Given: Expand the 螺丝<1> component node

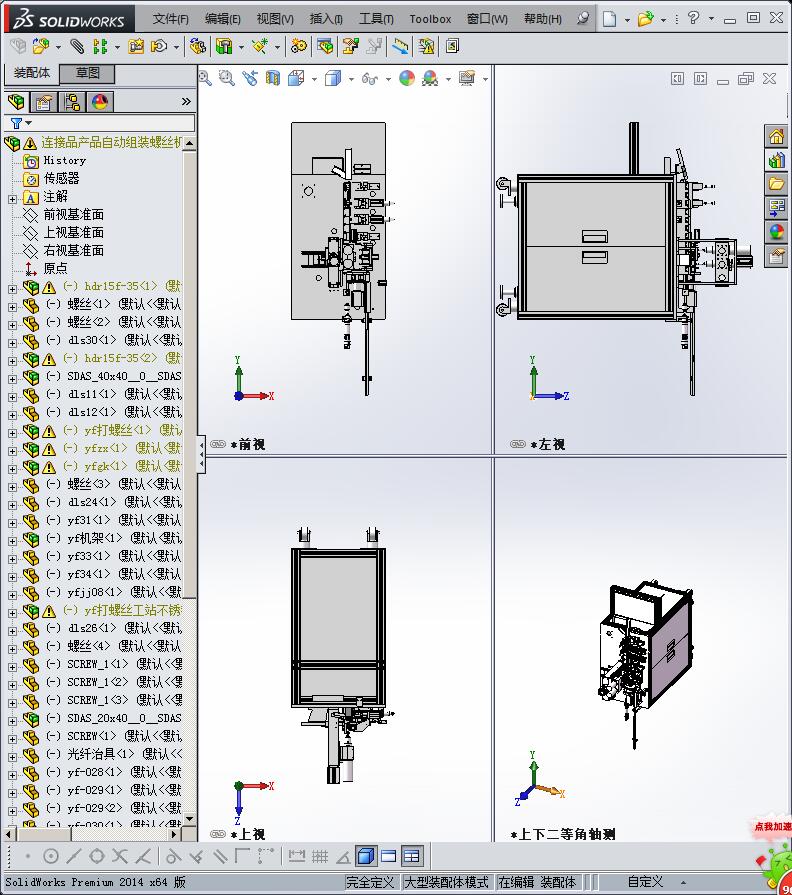Looking at the screenshot, I should (x=13, y=307).
